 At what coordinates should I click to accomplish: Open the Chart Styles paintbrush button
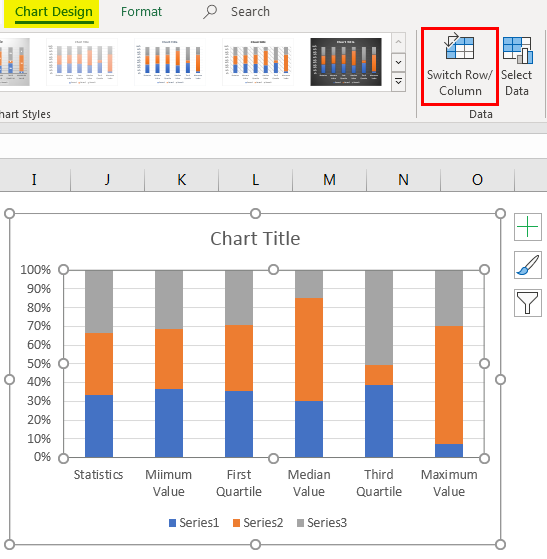[x=527, y=265]
